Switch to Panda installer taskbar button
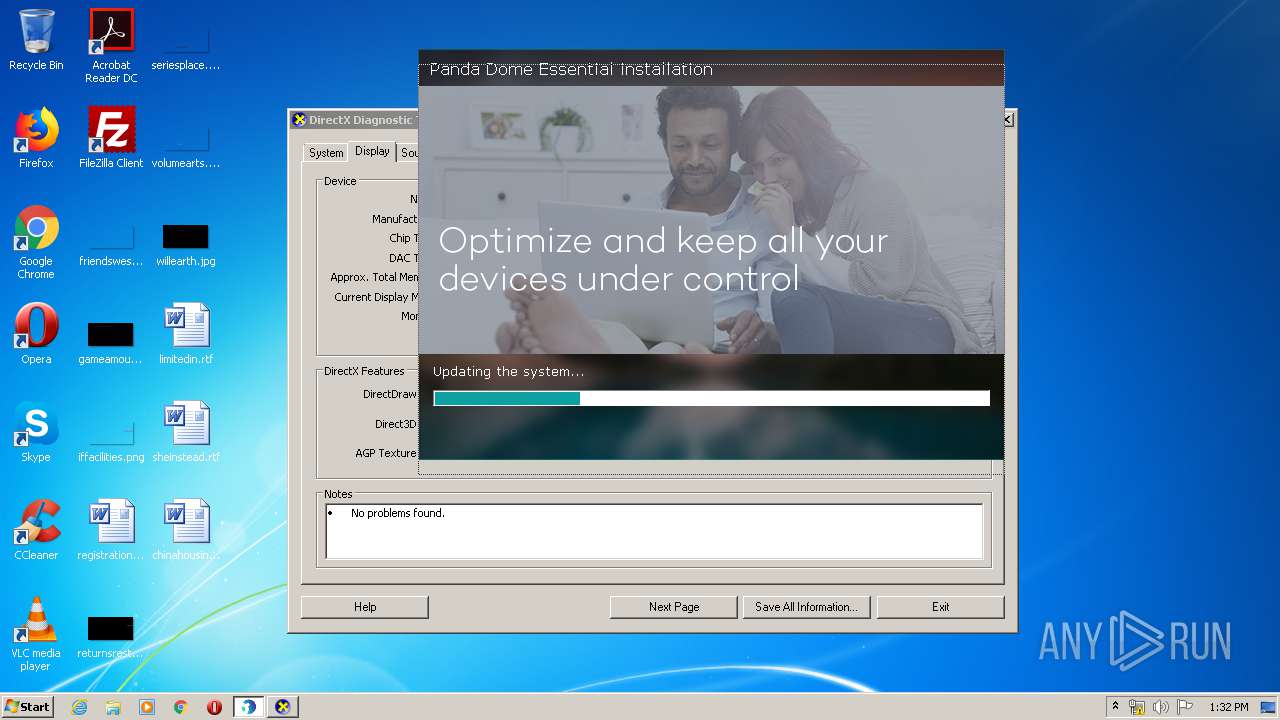 coord(248,707)
